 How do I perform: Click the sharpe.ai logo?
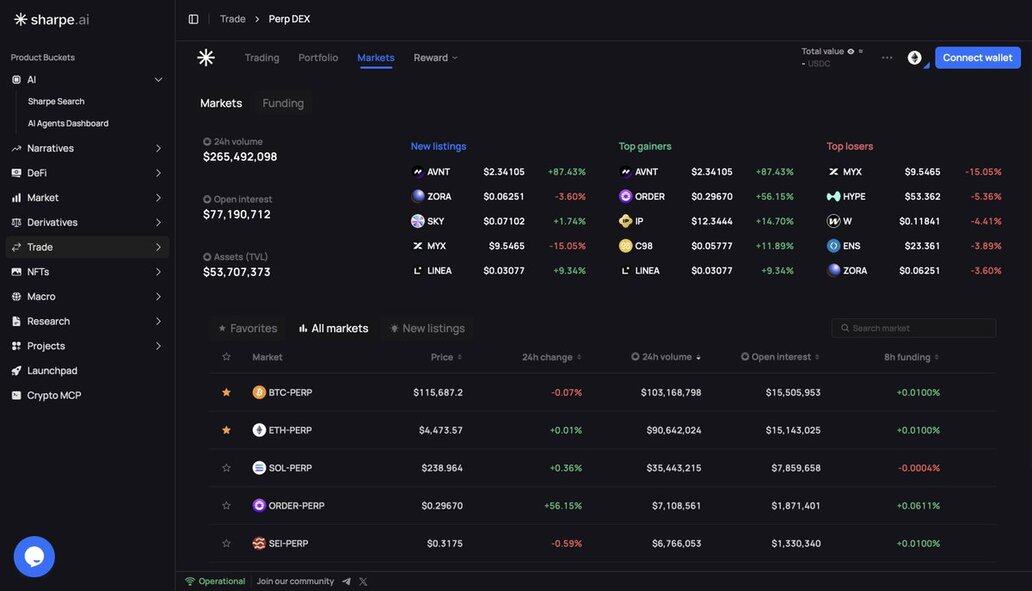tap(51, 20)
